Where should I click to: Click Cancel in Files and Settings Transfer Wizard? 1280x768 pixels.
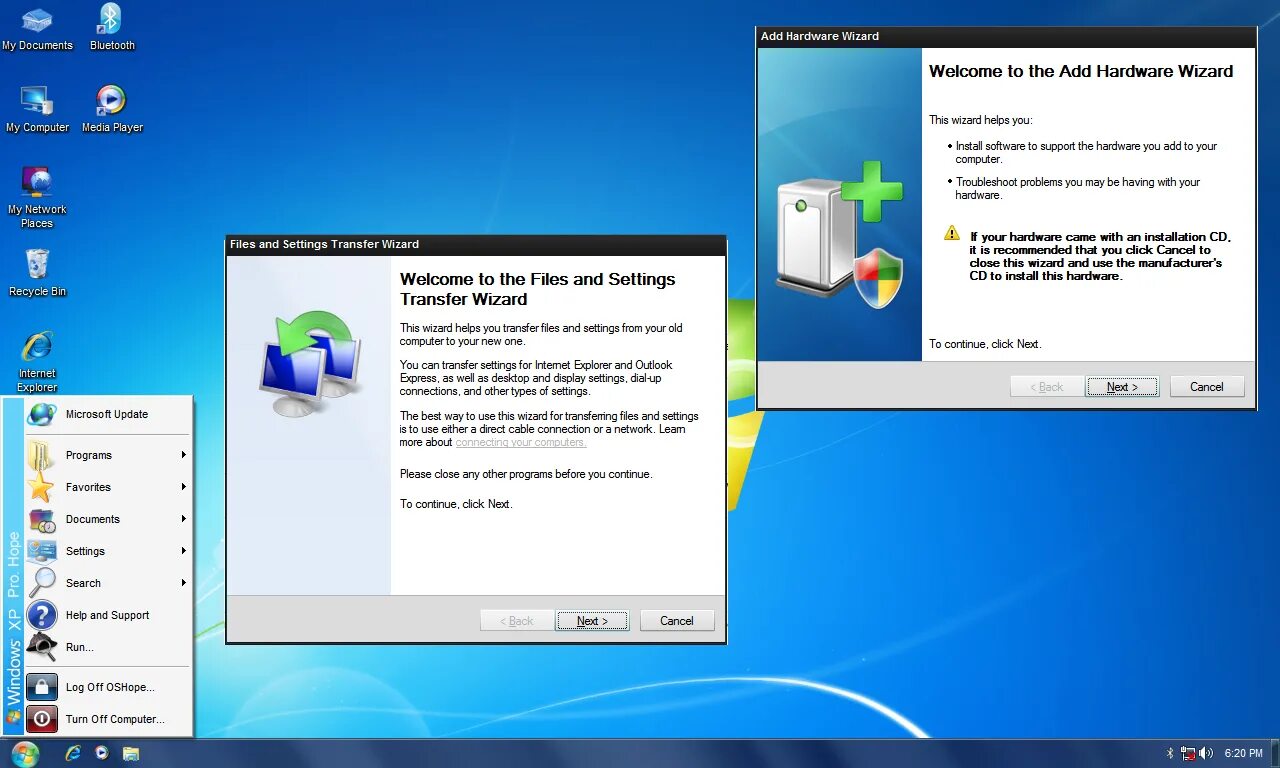pyautogui.click(x=677, y=621)
